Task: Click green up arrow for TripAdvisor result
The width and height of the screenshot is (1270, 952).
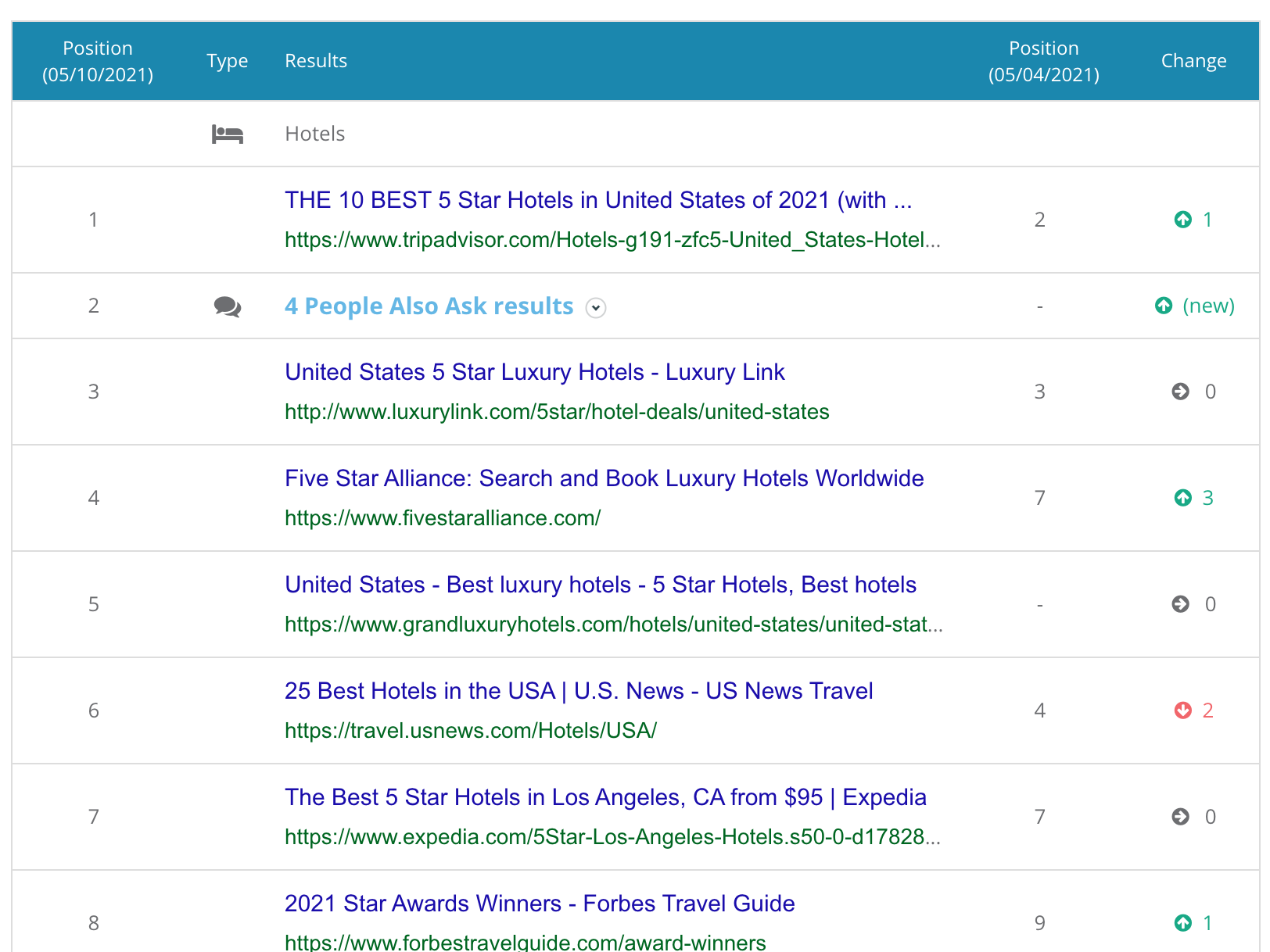Action: (x=1182, y=220)
